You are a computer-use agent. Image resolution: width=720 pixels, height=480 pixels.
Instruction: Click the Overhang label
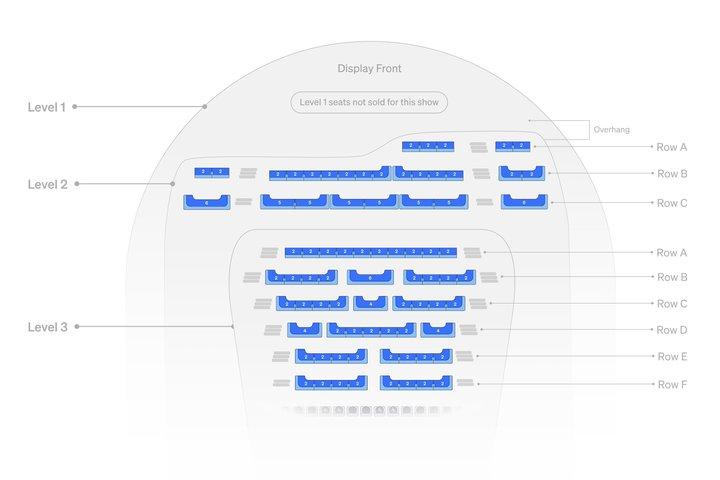coord(611,130)
